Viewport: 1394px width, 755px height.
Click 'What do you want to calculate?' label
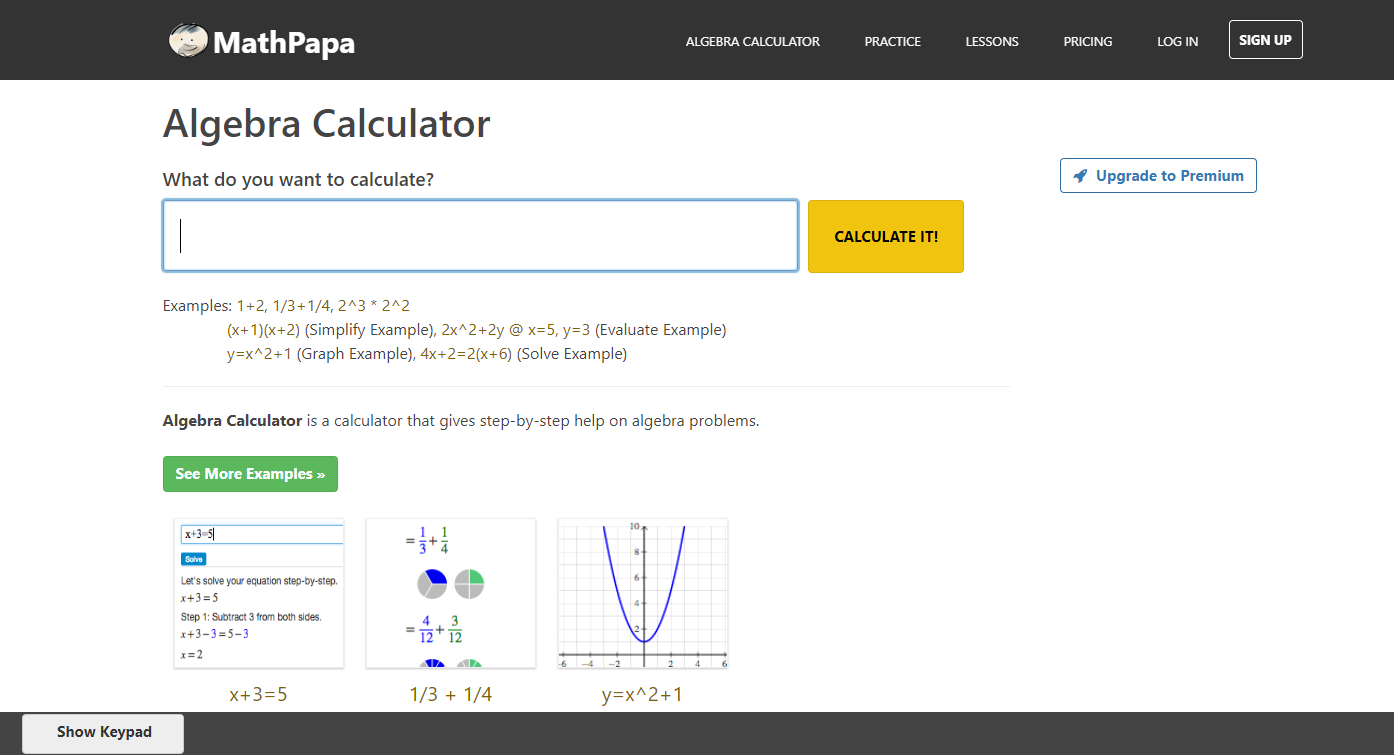pos(299,180)
